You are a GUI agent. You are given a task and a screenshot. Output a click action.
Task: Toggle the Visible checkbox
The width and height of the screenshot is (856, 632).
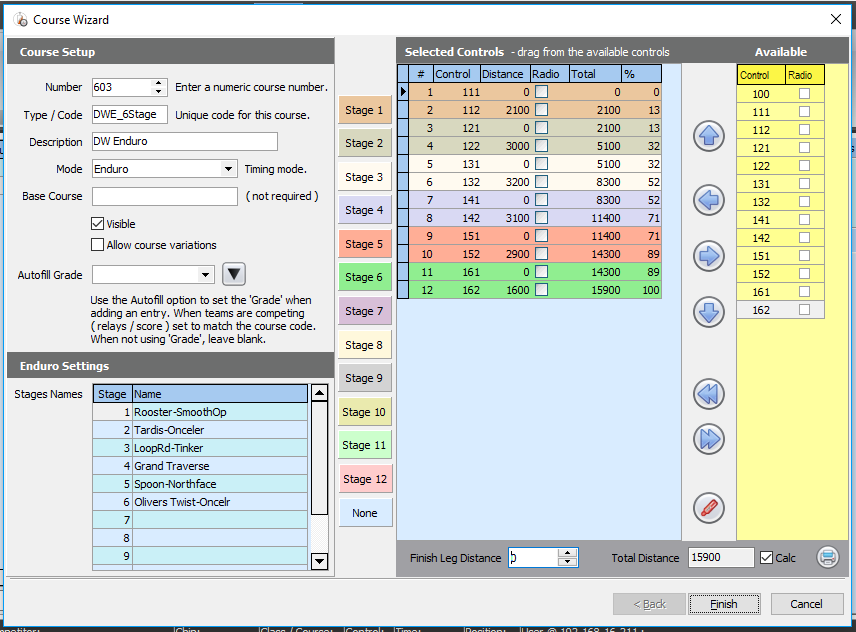[97, 224]
